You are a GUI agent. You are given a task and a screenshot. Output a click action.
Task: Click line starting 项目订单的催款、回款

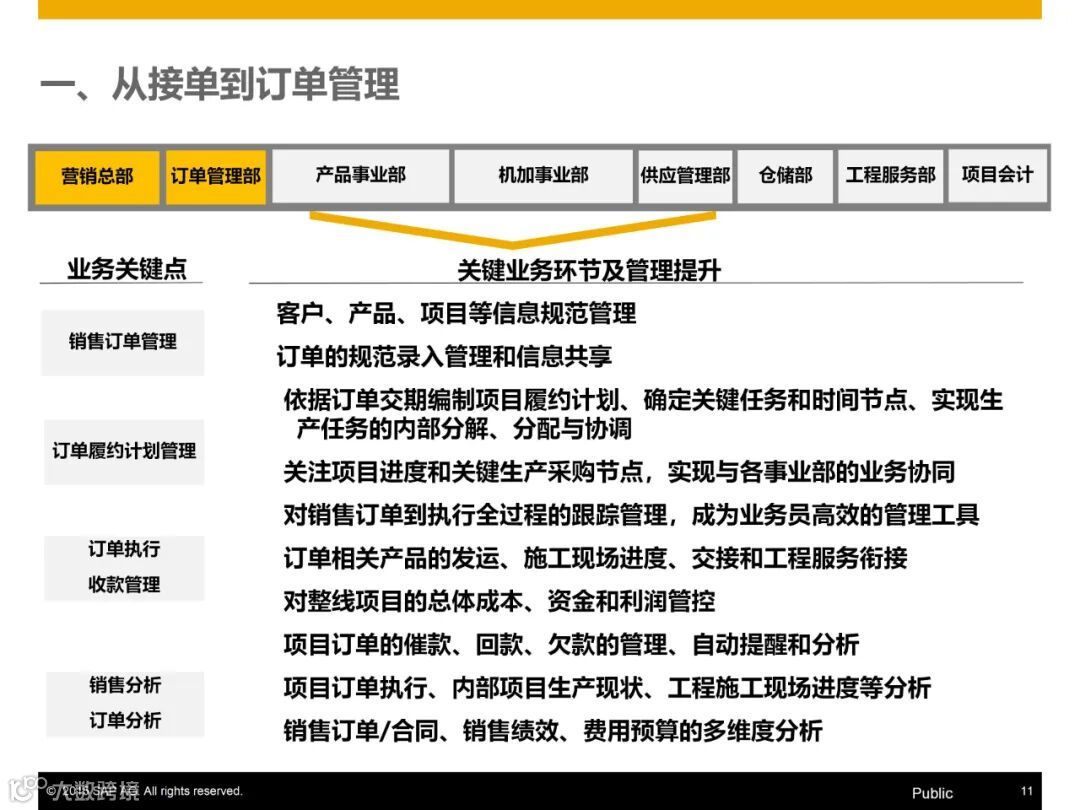tap(571, 645)
